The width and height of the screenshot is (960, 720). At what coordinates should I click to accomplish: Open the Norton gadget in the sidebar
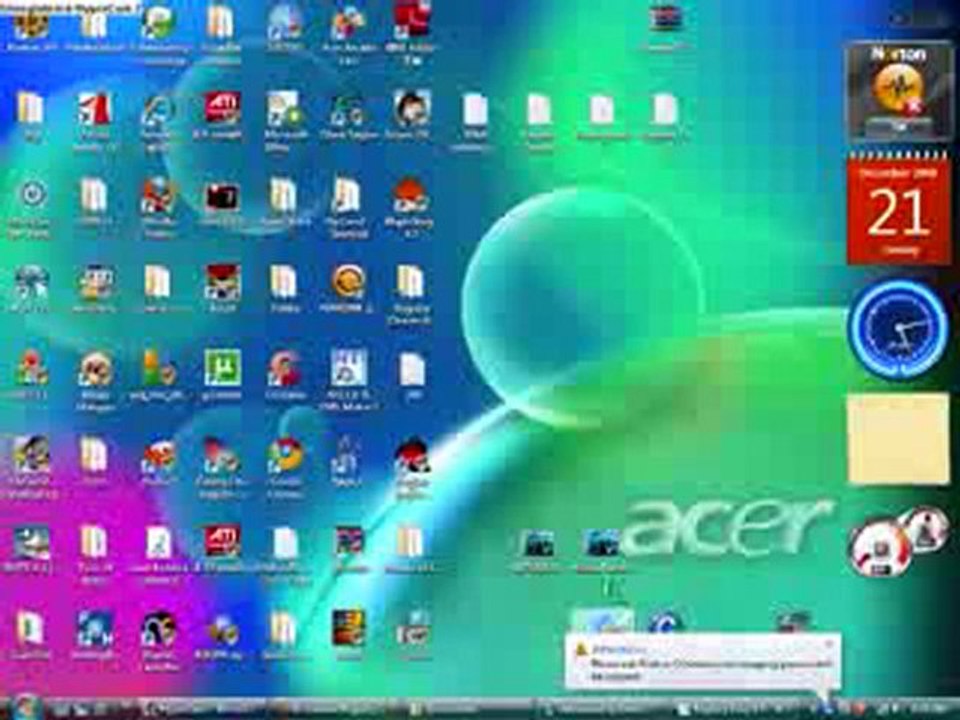tap(898, 91)
